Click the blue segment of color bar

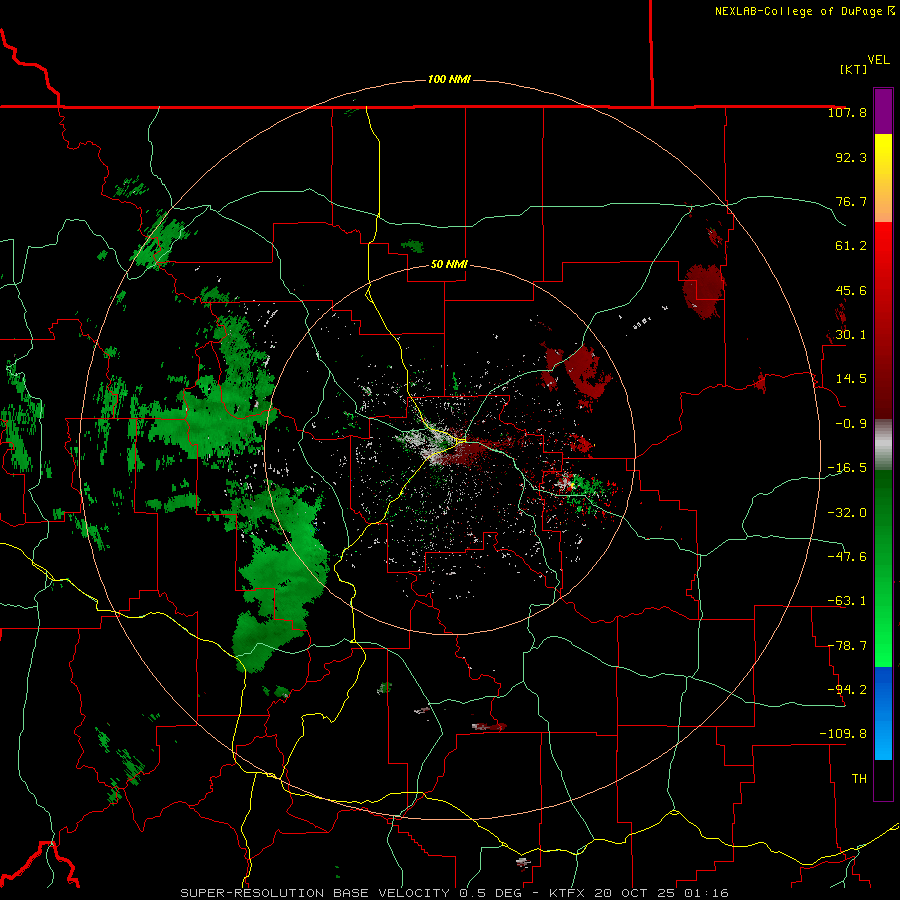coord(883,713)
